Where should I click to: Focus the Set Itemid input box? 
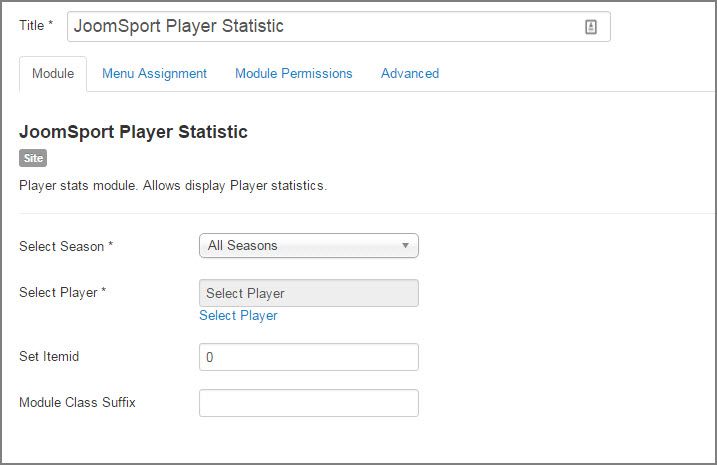[309, 357]
